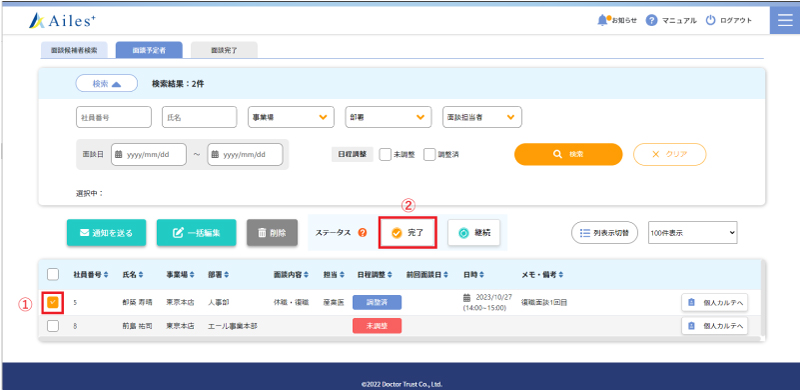
Task: Click calendar icon in end date field
Action: pyautogui.click(x=215, y=155)
